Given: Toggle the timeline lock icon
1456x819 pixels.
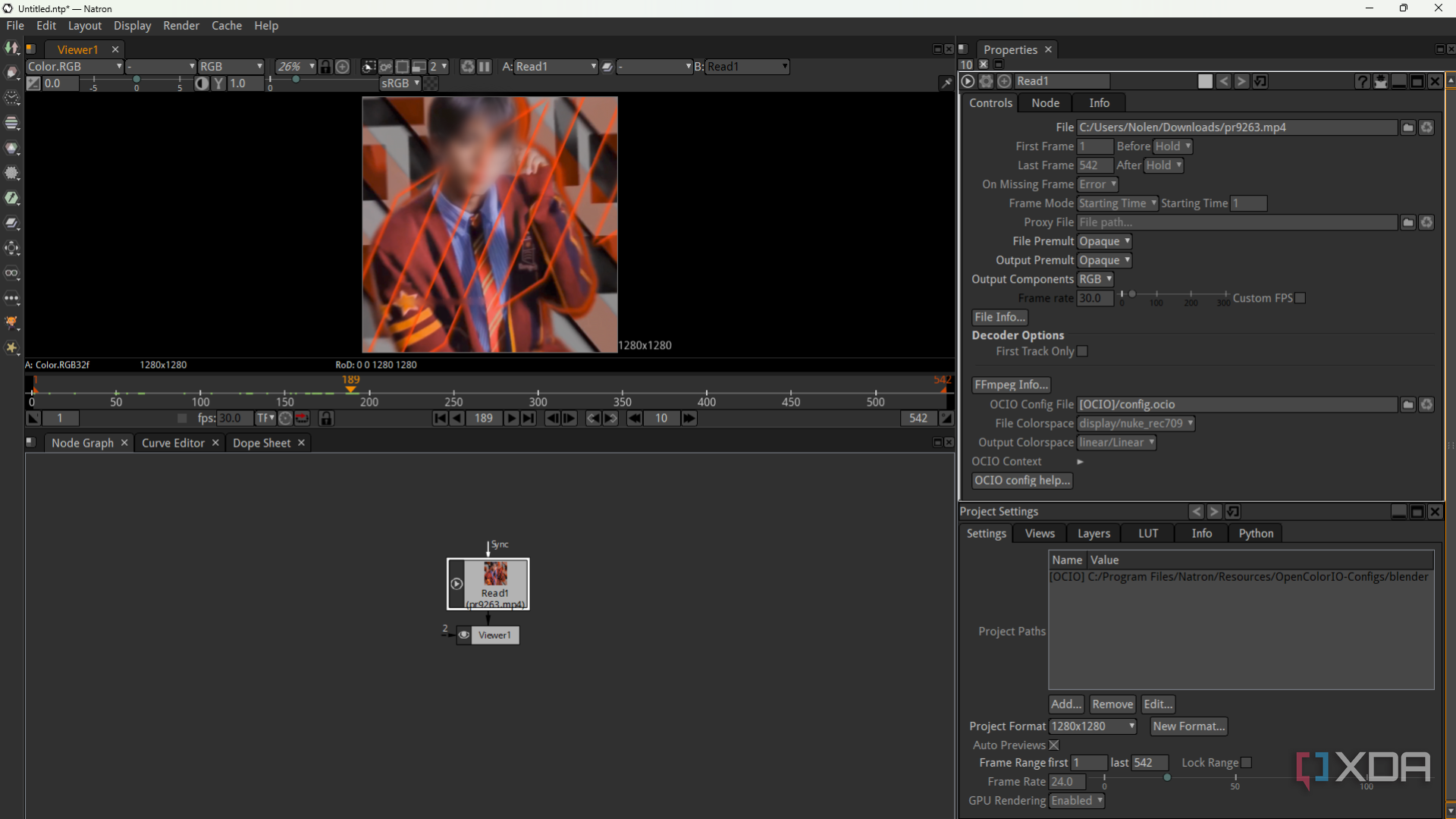Looking at the screenshot, I should [326, 418].
